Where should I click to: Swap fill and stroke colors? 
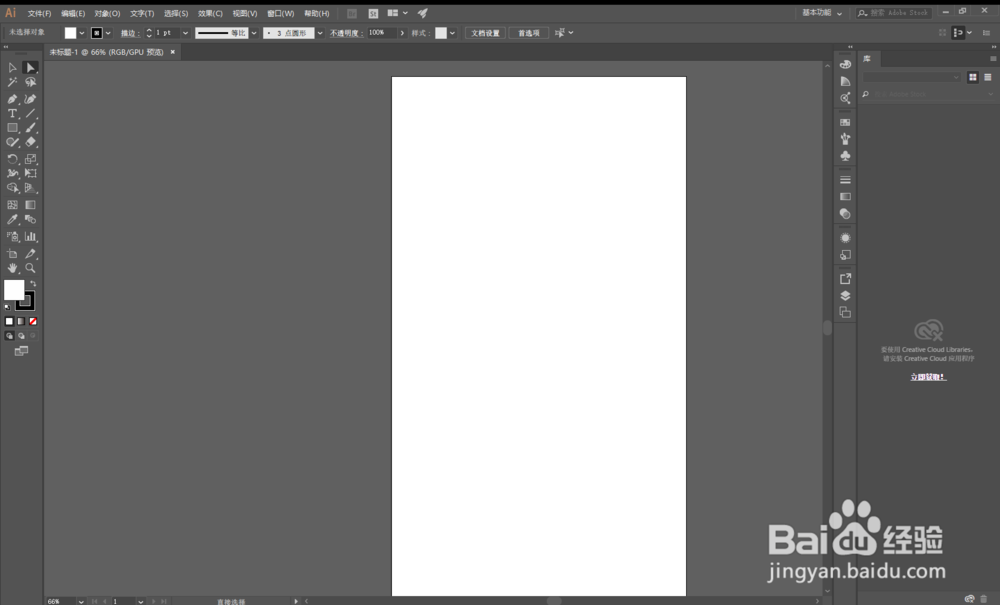(33, 284)
